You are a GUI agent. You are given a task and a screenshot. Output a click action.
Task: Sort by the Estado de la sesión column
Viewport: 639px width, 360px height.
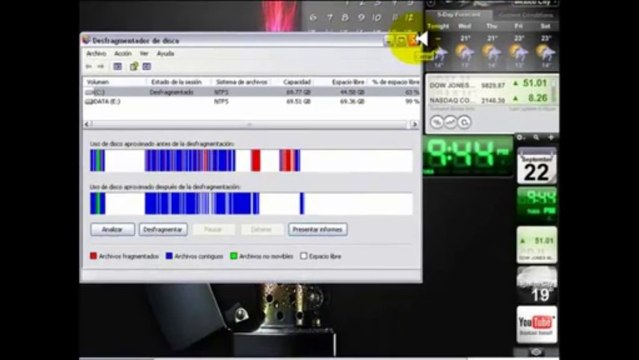[178, 82]
